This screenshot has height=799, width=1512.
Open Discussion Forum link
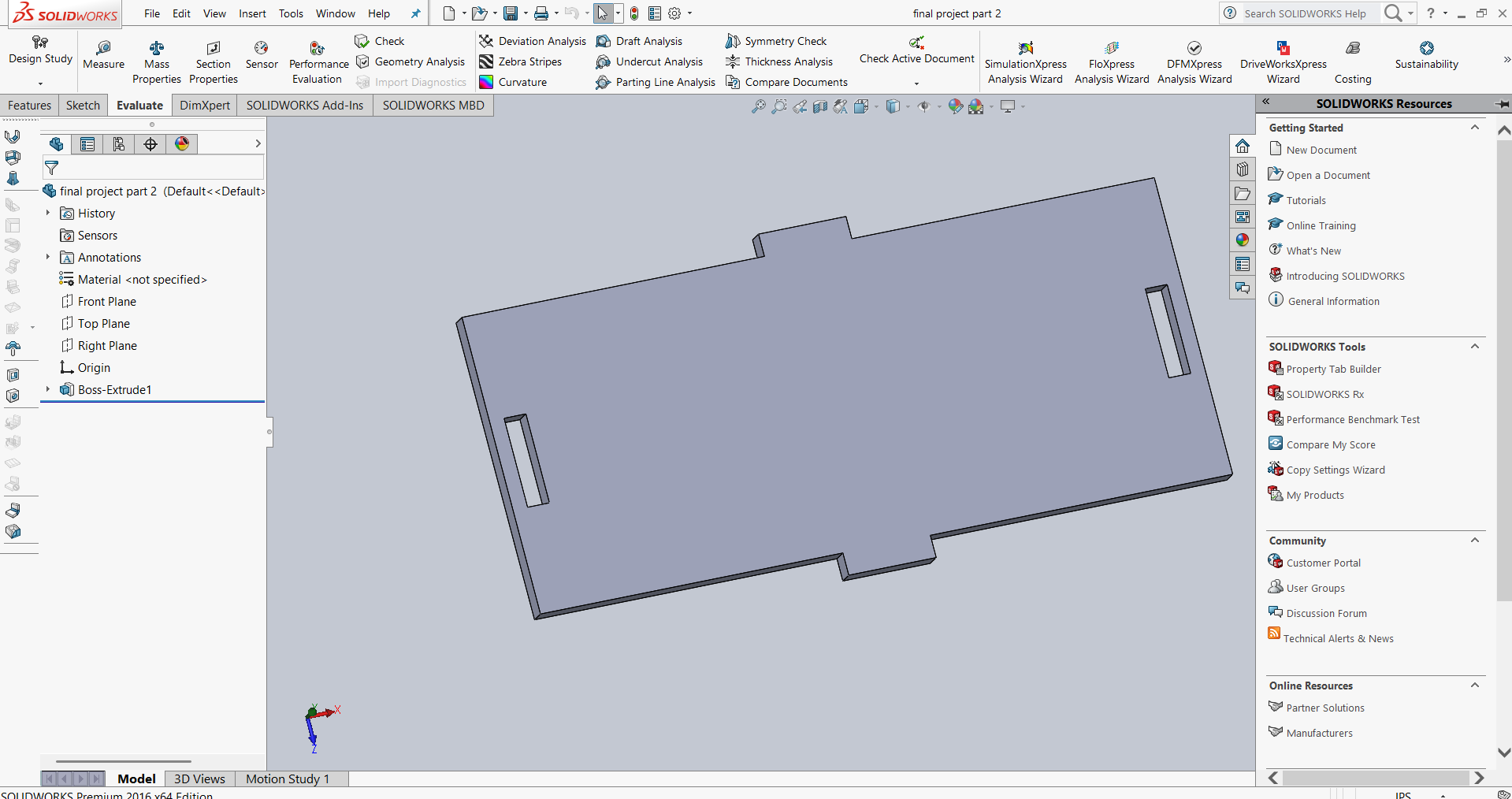tap(1317, 613)
